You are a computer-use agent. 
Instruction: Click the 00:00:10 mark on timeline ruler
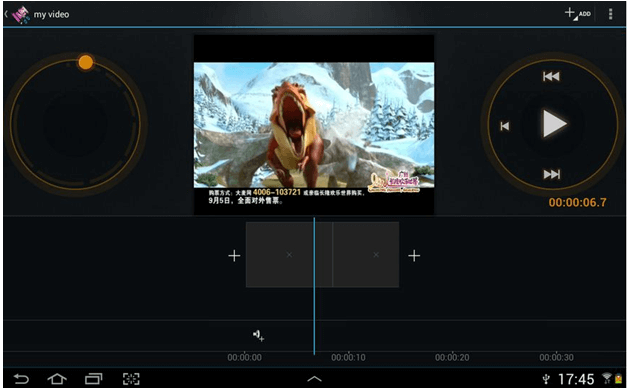pos(348,357)
